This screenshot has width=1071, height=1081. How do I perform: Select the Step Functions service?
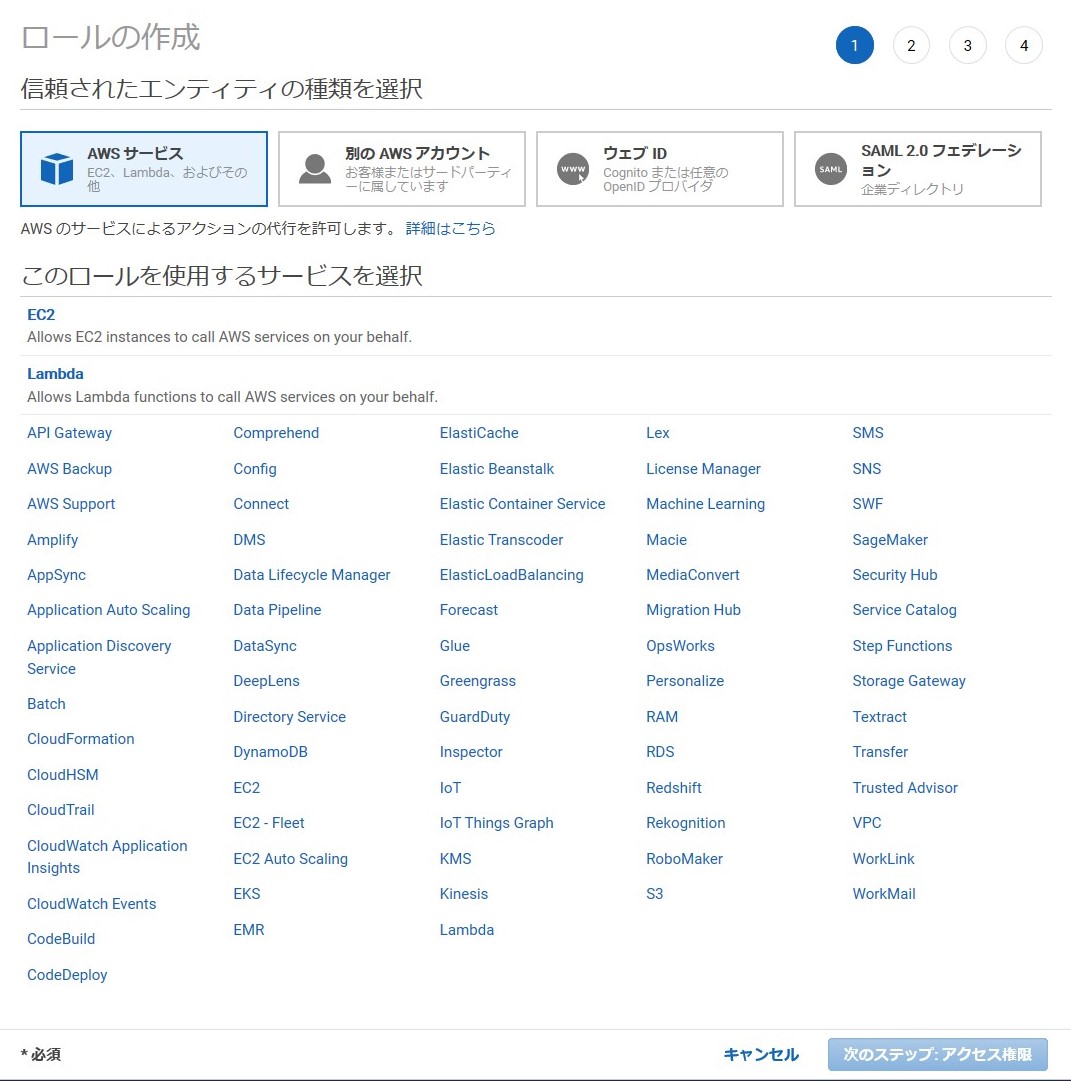pyautogui.click(x=902, y=646)
